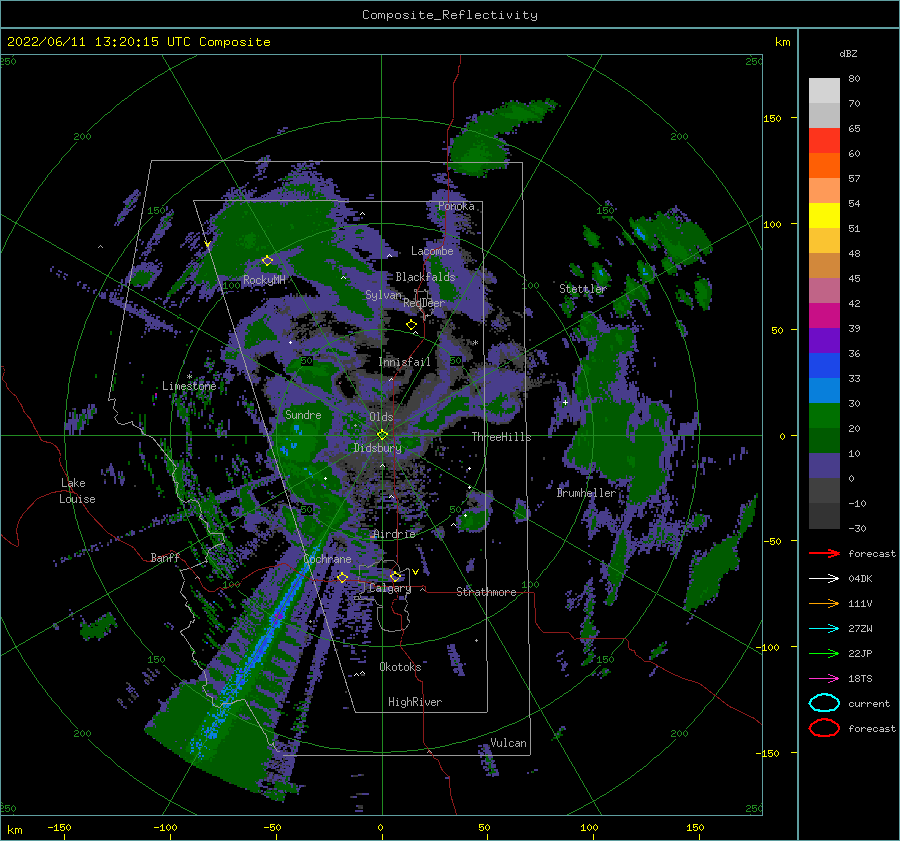Click the Lake Louise label
Screen dimensions: 900x841
tap(77, 491)
